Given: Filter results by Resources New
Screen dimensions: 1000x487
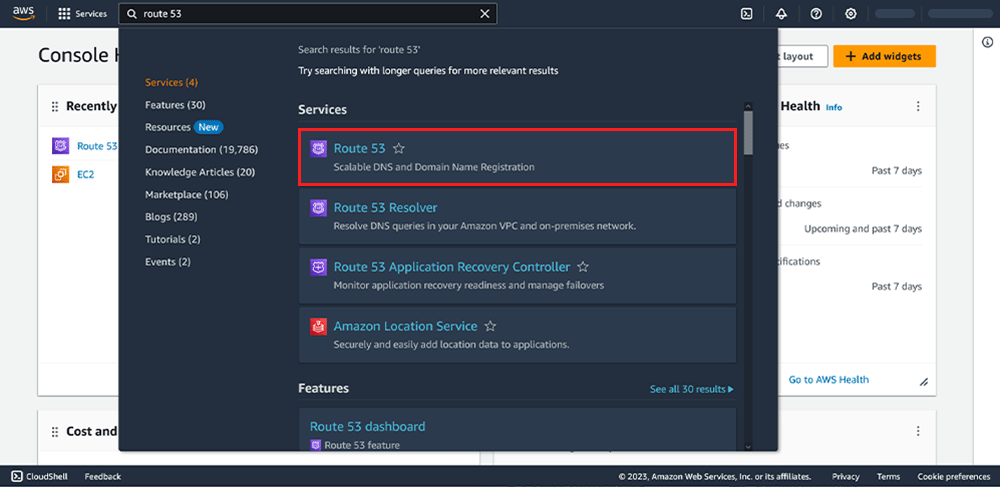Looking at the screenshot, I should [x=184, y=127].
